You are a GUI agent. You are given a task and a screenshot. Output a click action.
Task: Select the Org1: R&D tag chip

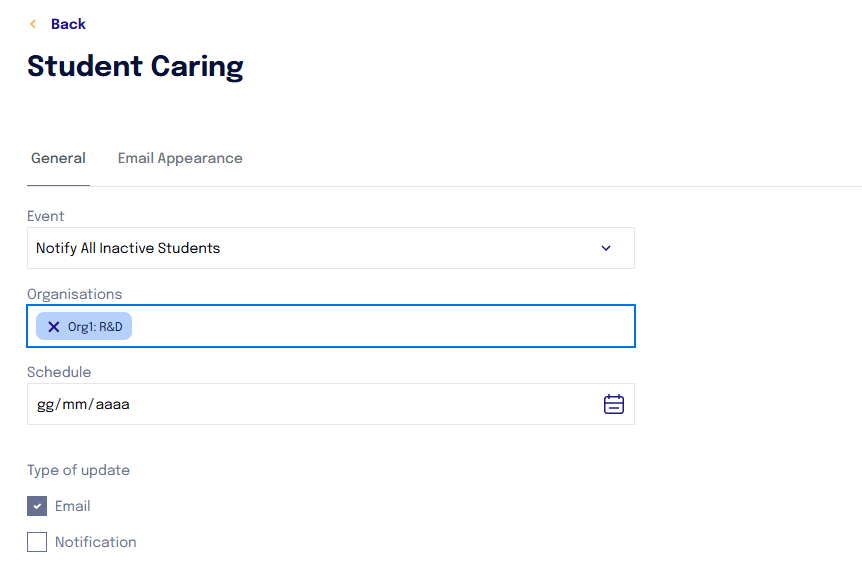coord(84,327)
